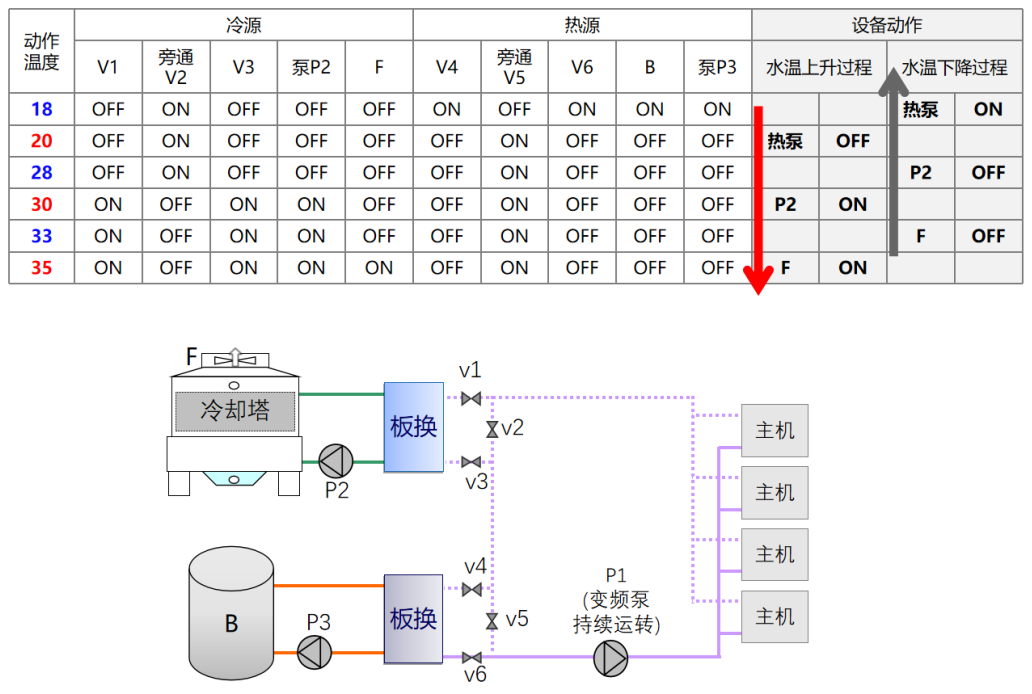Select the 冷源 header group
This screenshot has height=694, width=1032.
point(243,25)
